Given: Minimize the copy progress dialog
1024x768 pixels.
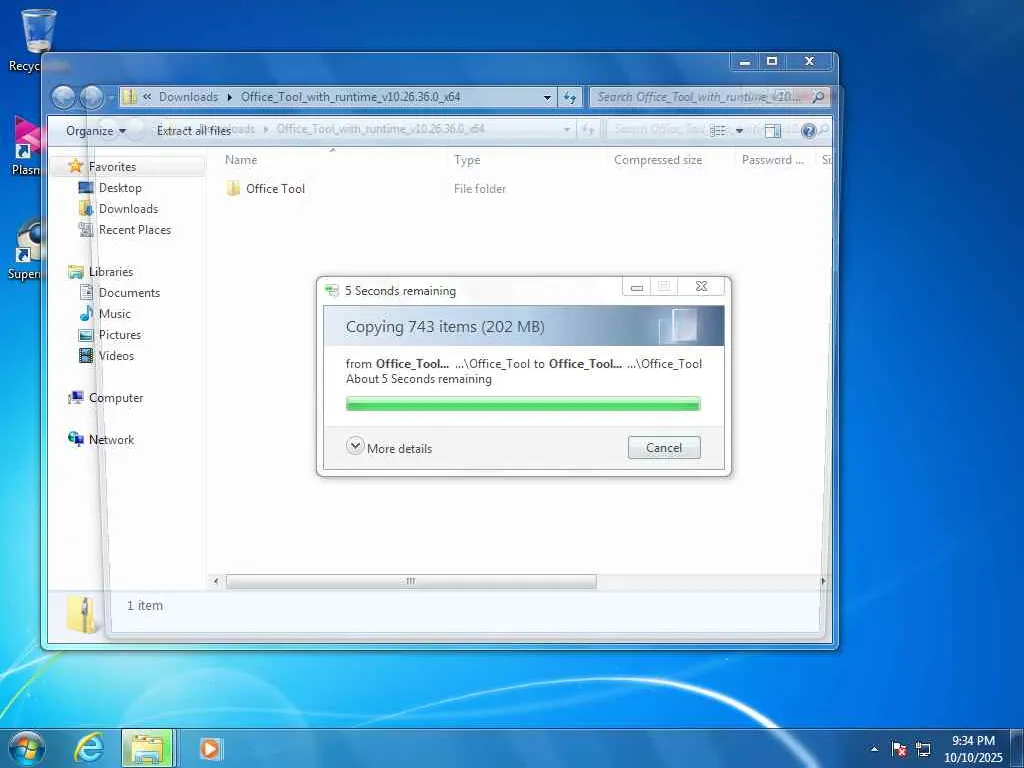Looking at the screenshot, I should tap(637, 287).
